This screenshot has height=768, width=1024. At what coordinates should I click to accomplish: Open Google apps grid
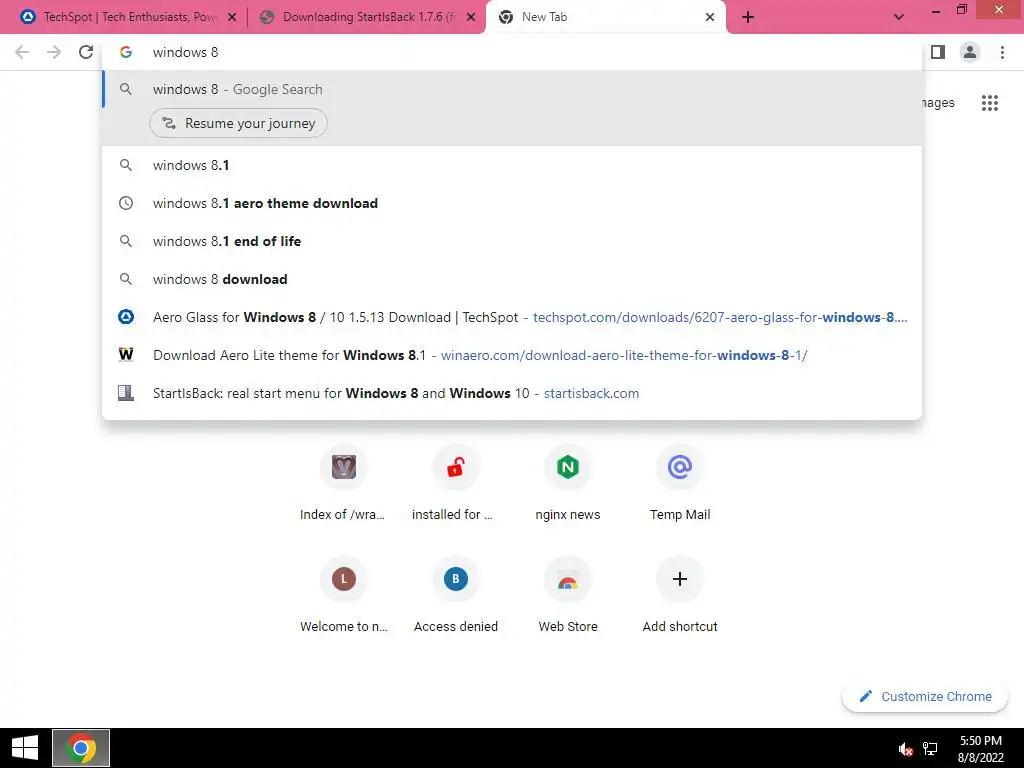990,103
